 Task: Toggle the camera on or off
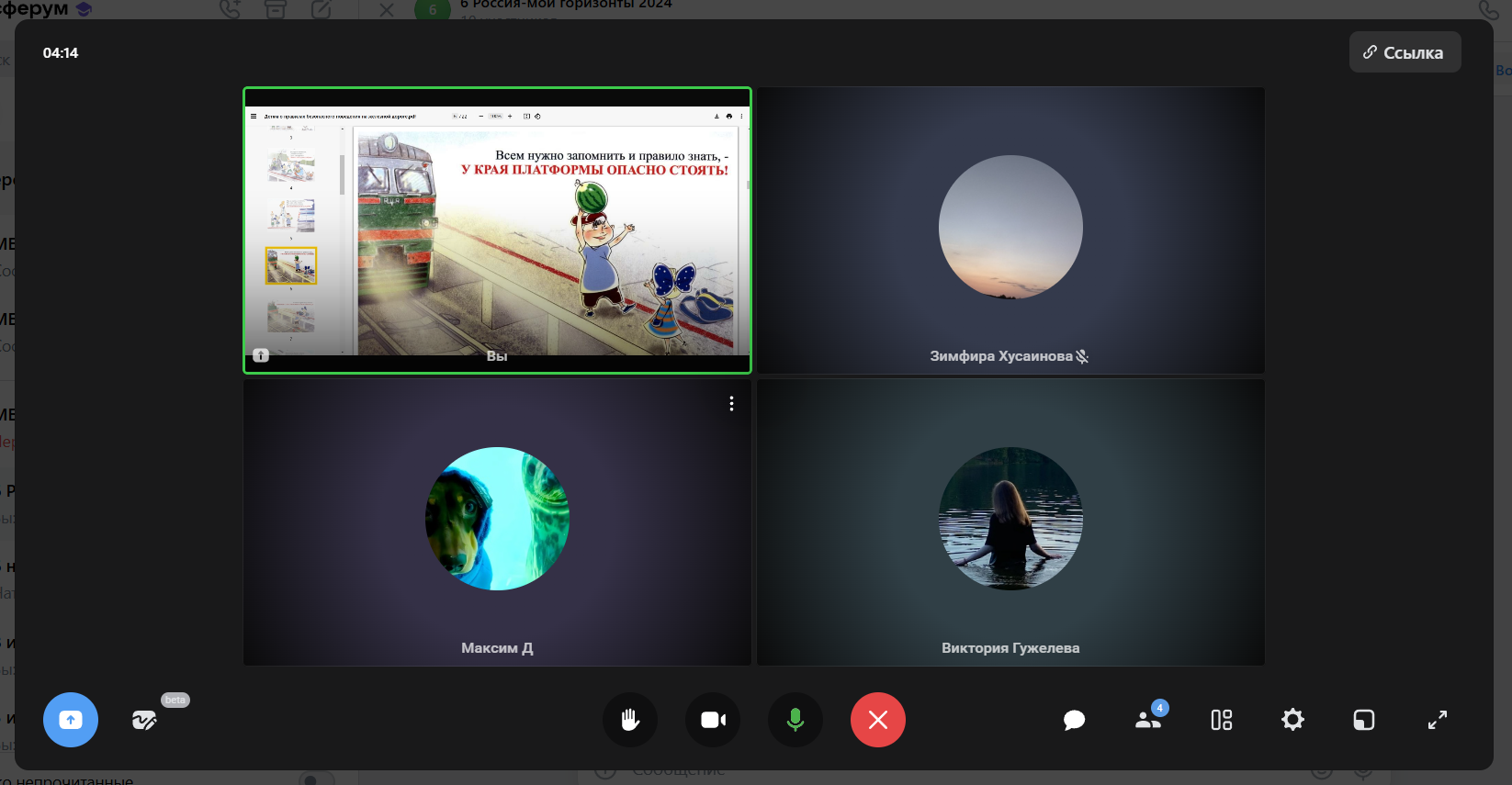[713, 720]
